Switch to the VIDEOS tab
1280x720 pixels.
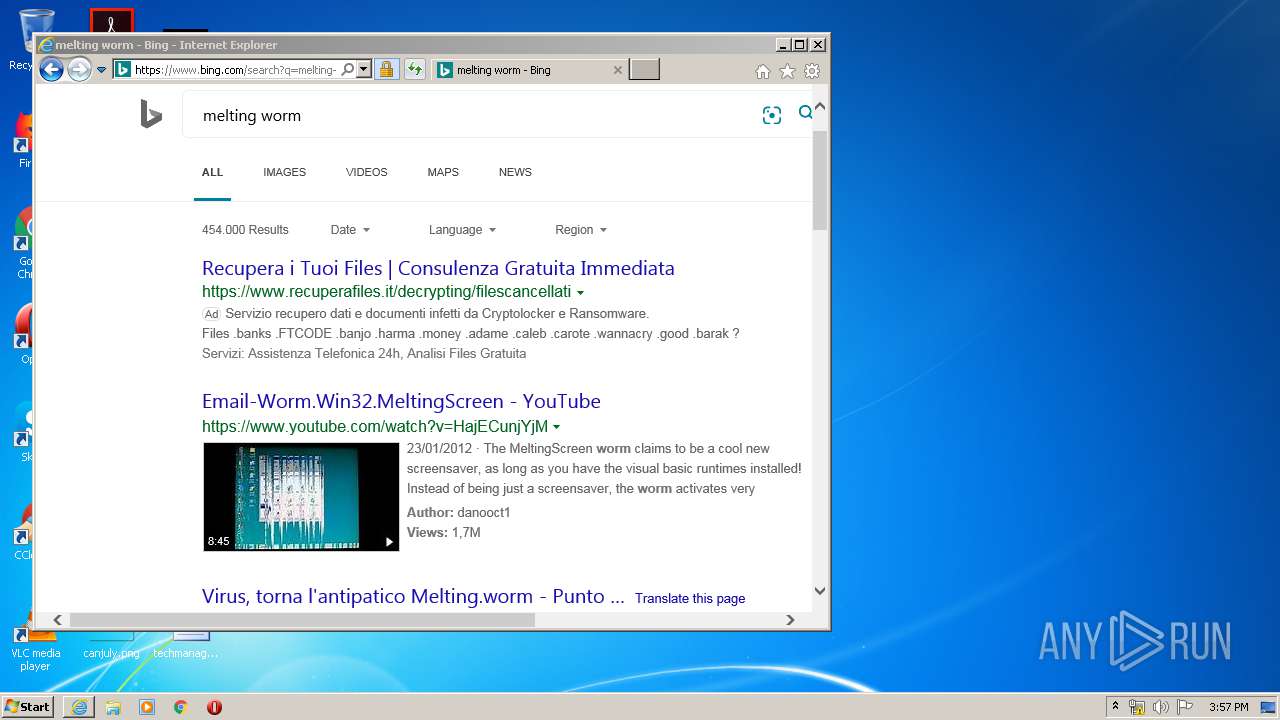pyautogui.click(x=366, y=172)
